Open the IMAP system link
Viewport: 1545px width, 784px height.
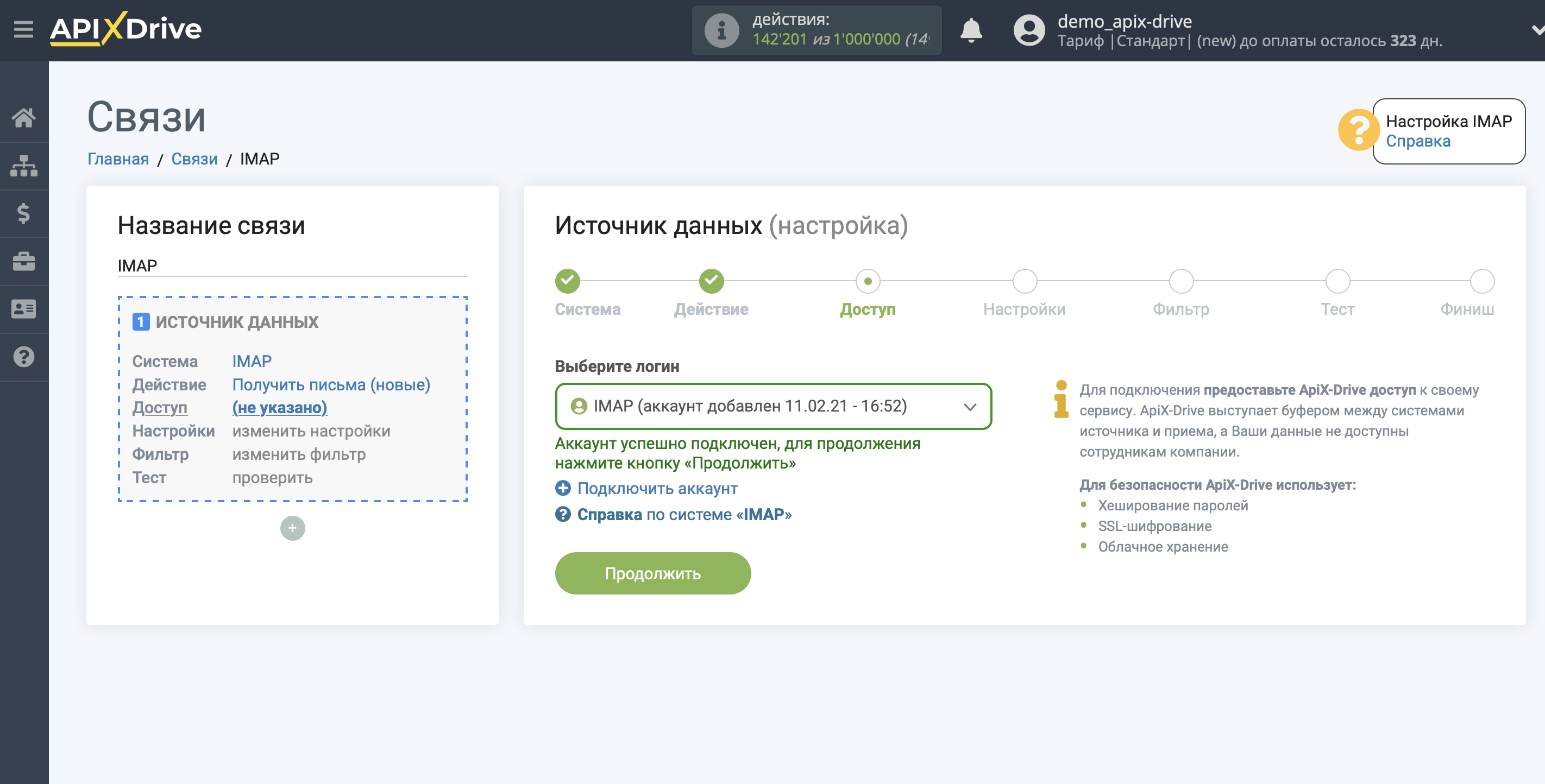click(252, 362)
